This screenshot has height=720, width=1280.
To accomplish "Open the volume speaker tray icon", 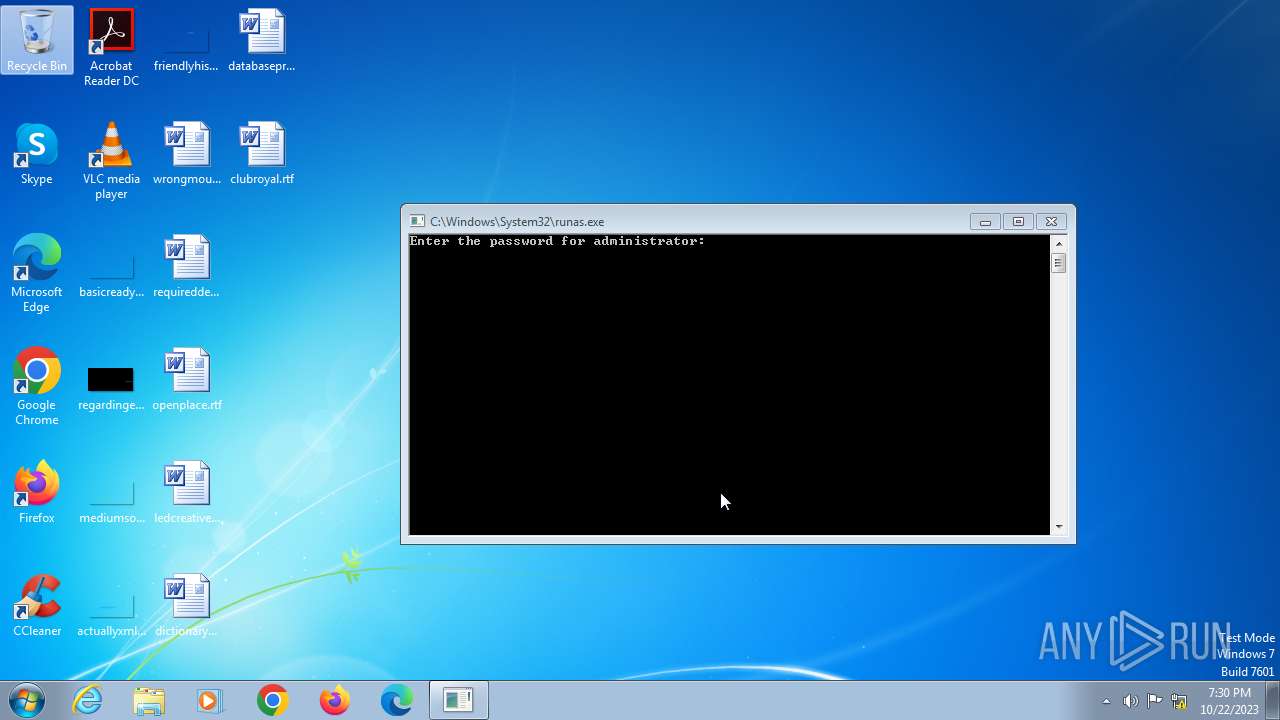I will click(1130, 701).
